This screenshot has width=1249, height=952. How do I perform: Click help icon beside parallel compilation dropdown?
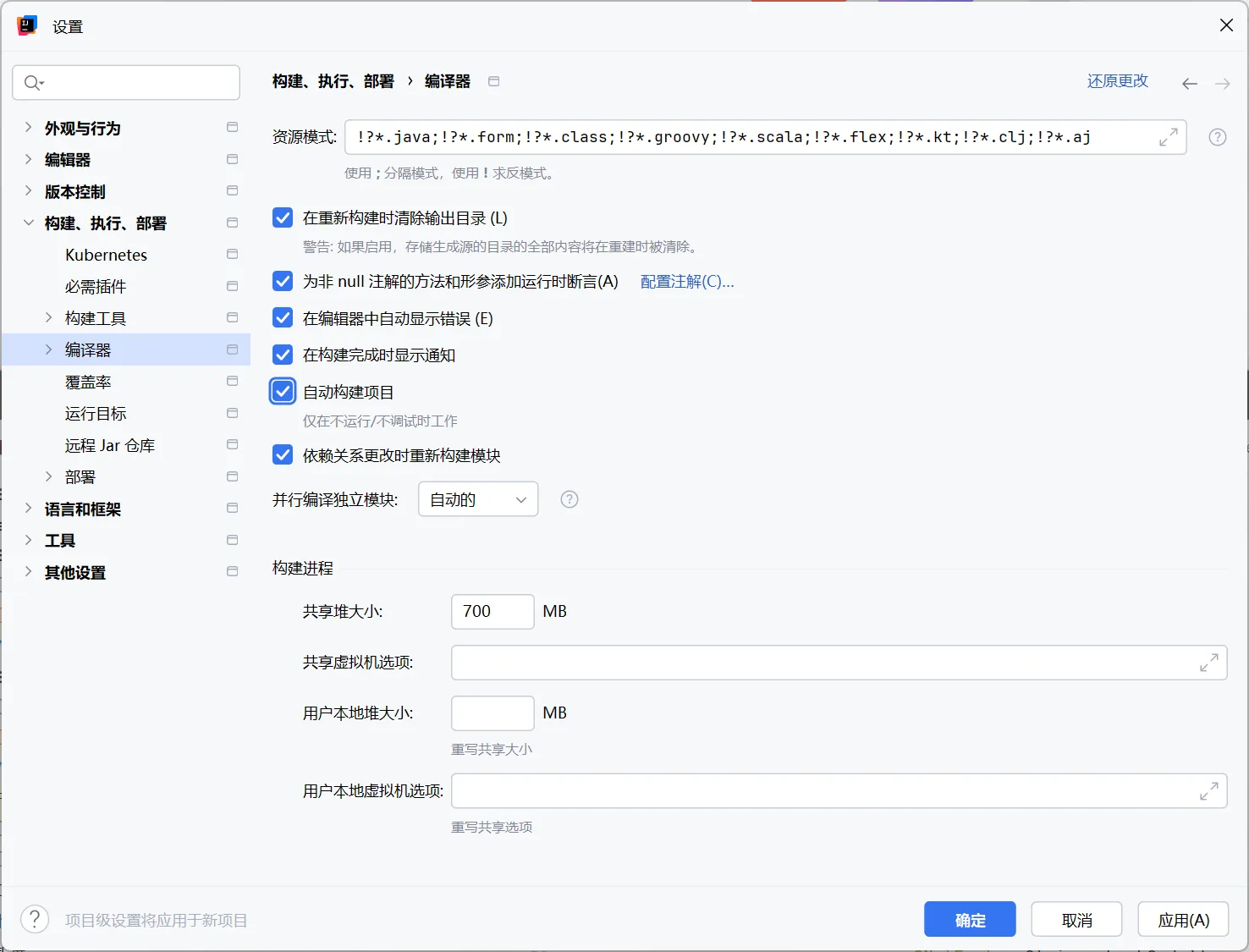pyautogui.click(x=569, y=499)
